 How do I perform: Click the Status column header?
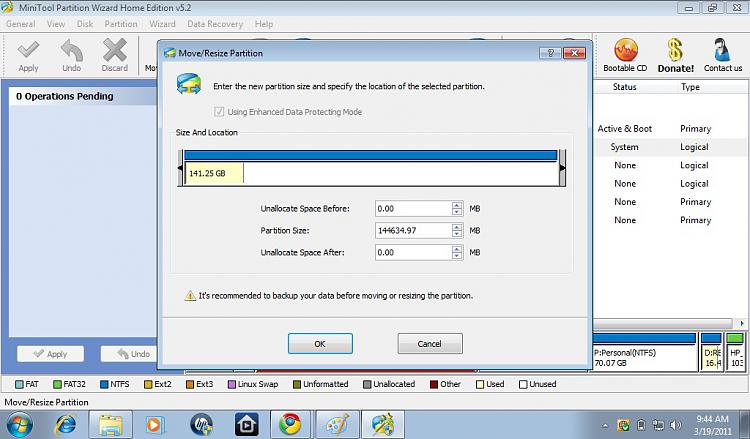[x=624, y=87]
